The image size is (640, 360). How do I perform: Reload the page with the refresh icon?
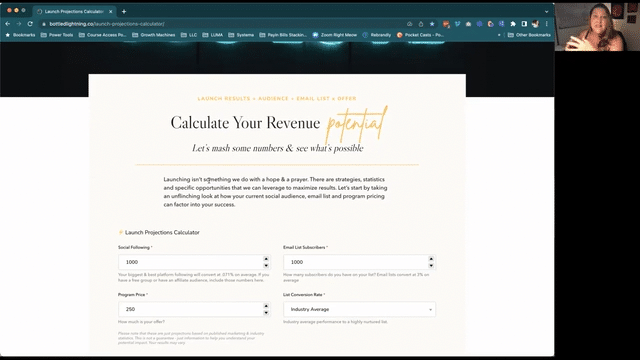30,24
